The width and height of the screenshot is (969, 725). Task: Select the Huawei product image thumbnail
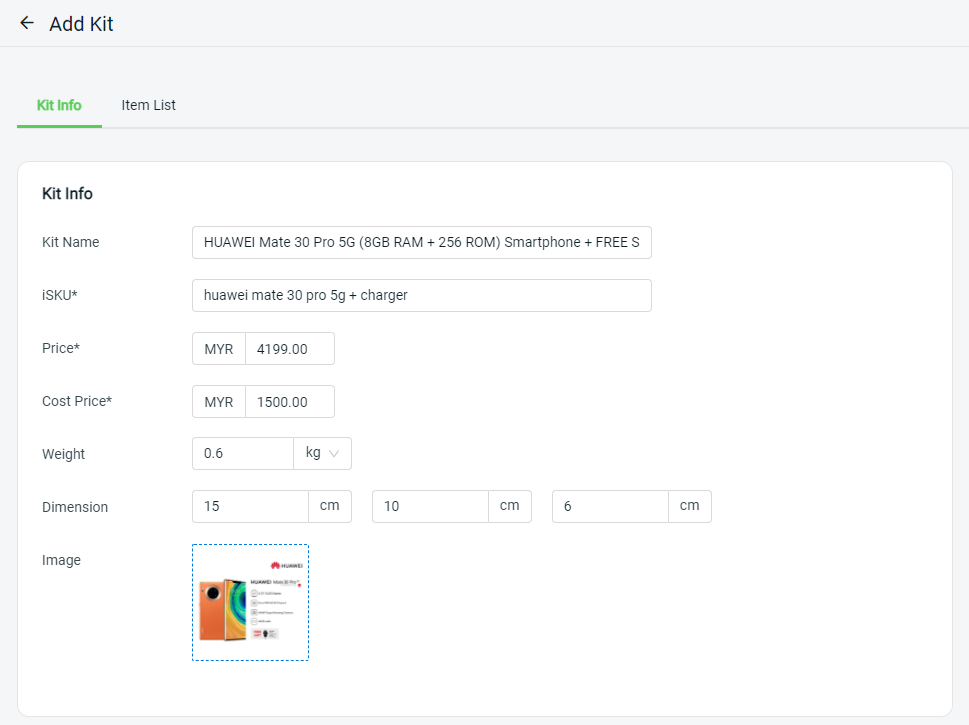(250, 603)
